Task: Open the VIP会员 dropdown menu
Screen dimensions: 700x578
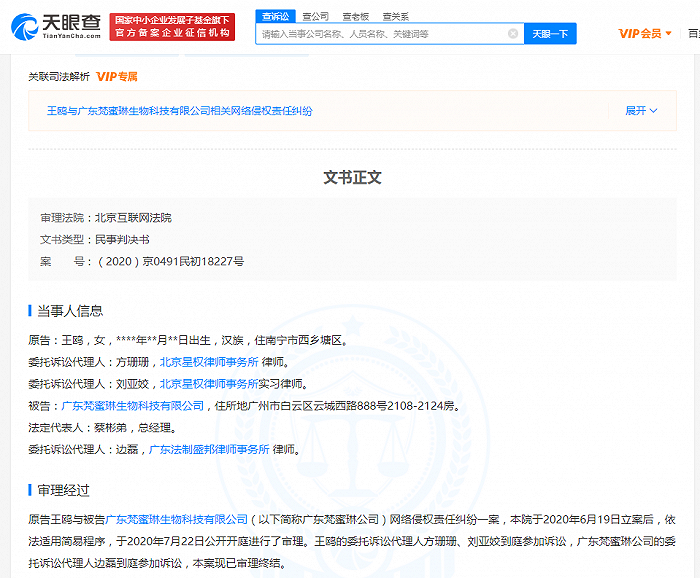Action: (645, 34)
